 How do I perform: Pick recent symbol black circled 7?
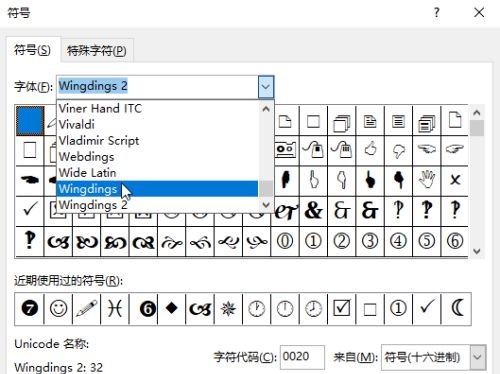(x=30, y=309)
